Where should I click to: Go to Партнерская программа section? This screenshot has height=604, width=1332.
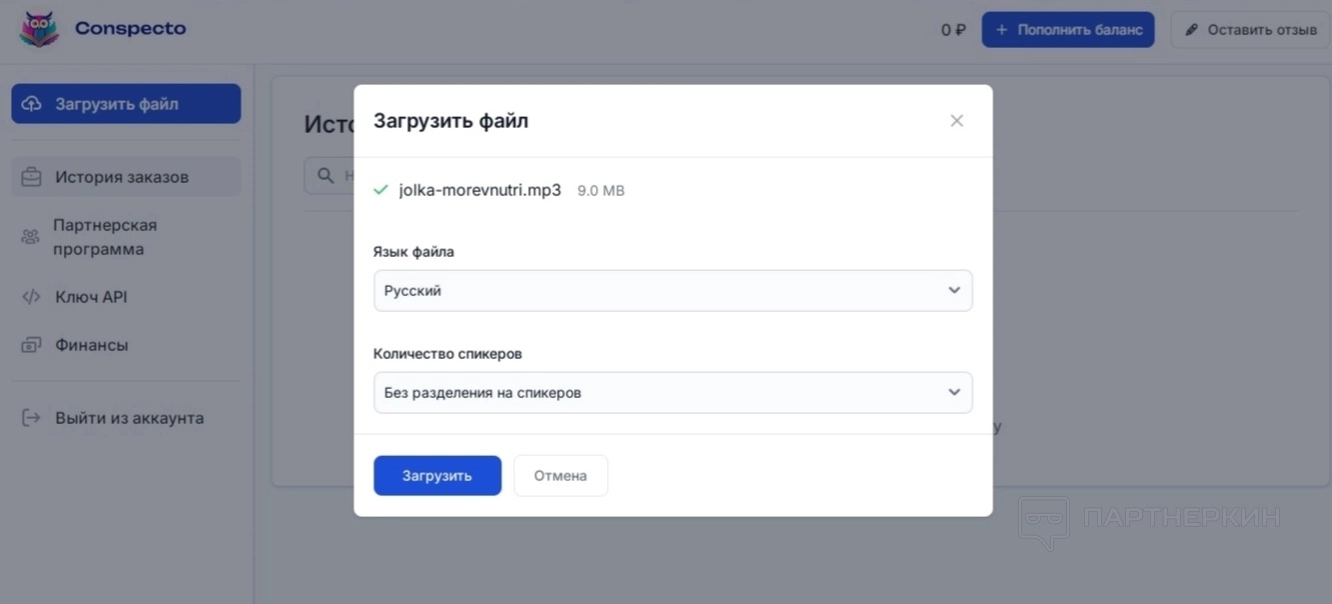(x=105, y=237)
